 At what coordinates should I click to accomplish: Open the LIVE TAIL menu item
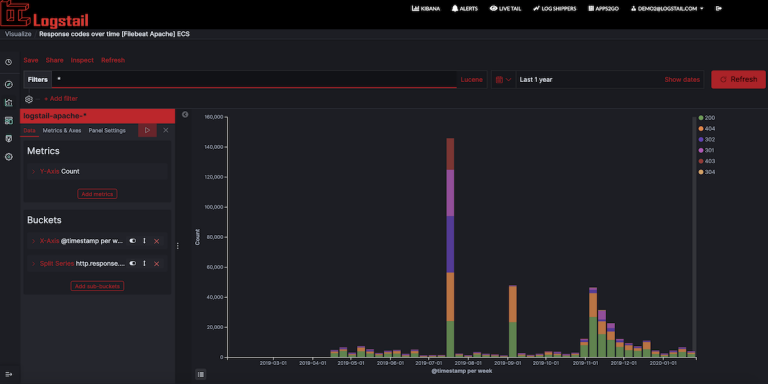click(505, 8)
